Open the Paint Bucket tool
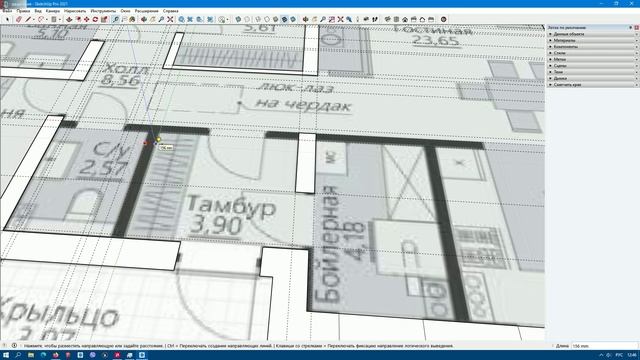The width and height of the screenshot is (640, 360). [132, 19]
